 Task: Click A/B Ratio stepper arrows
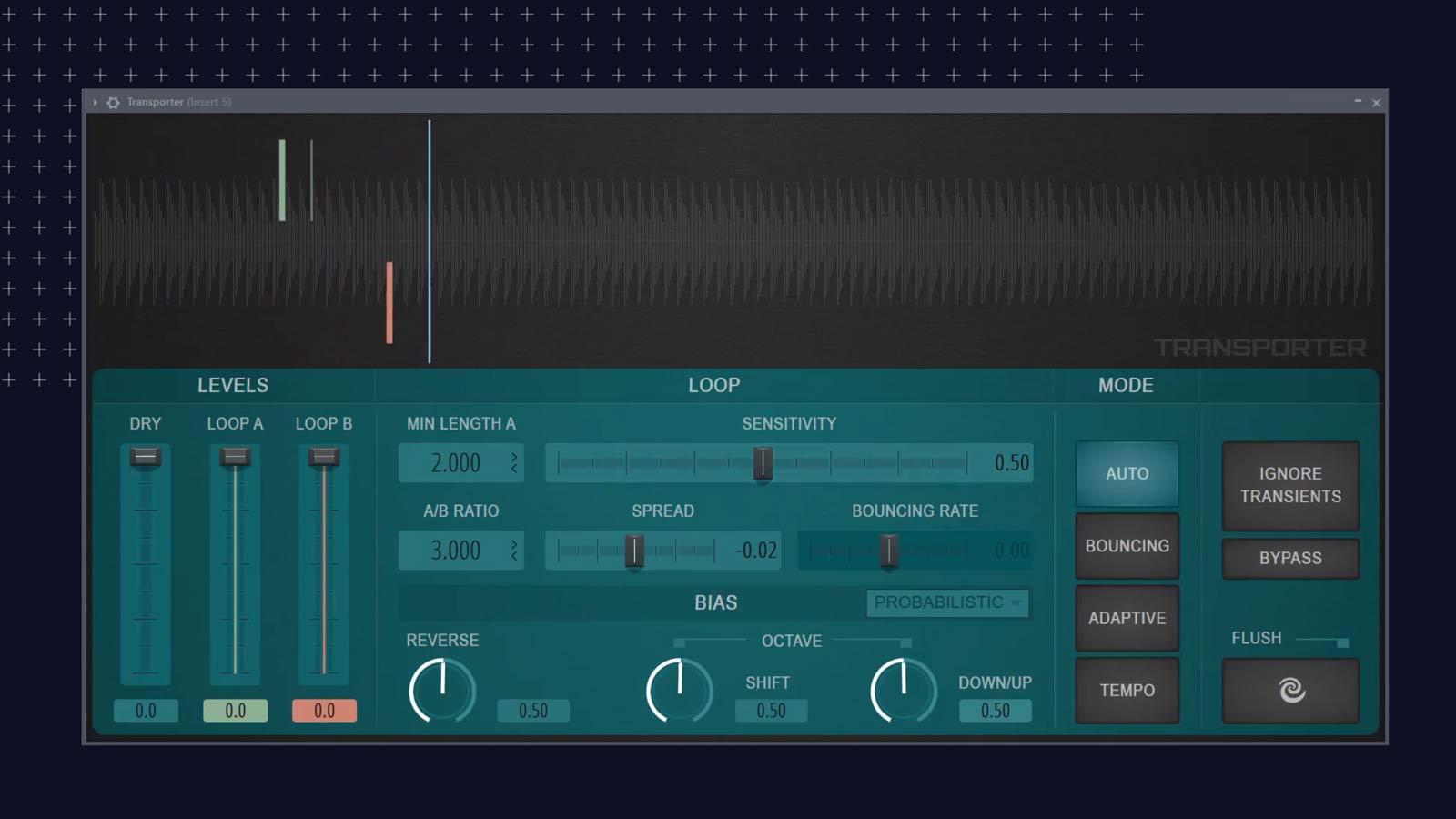coord(514,551)
